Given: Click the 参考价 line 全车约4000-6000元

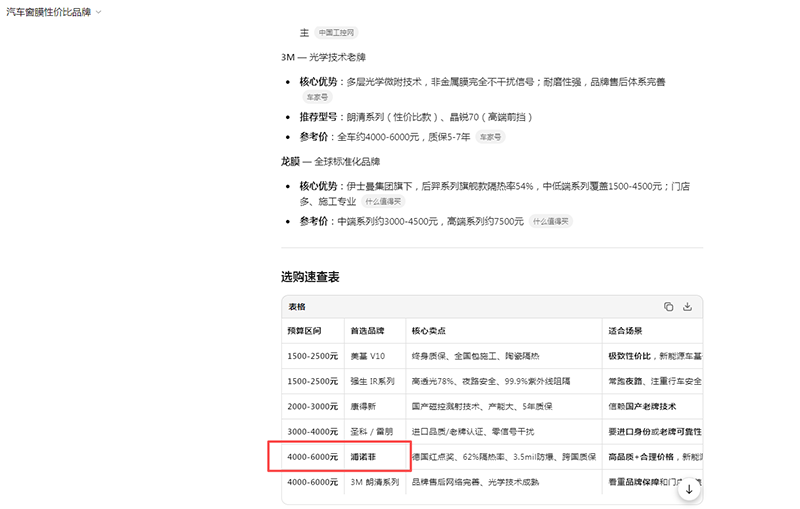Looking at the screenshot, I should tap(385, 137).
